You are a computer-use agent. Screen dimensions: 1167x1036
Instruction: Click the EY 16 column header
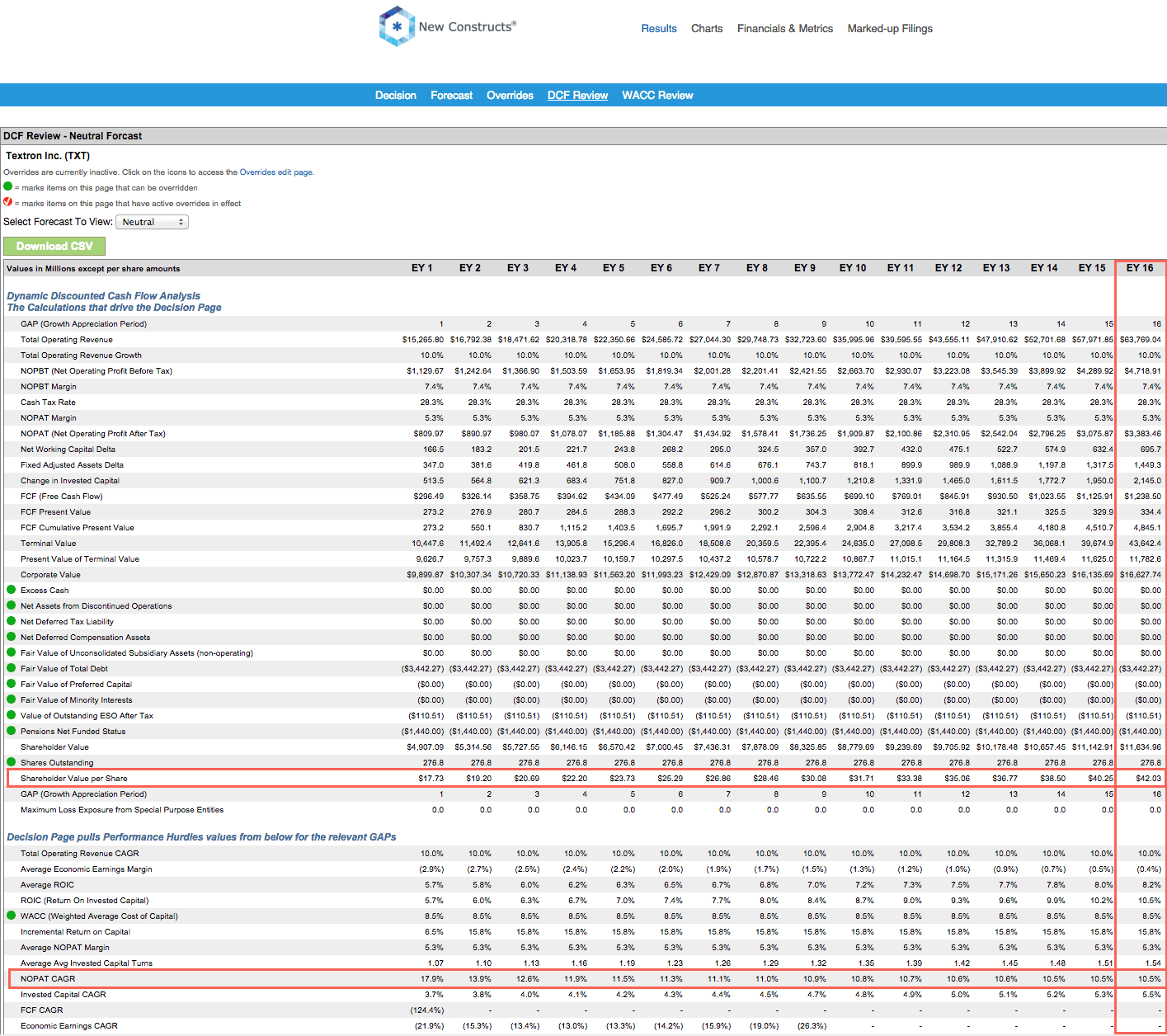point(1140,268)
